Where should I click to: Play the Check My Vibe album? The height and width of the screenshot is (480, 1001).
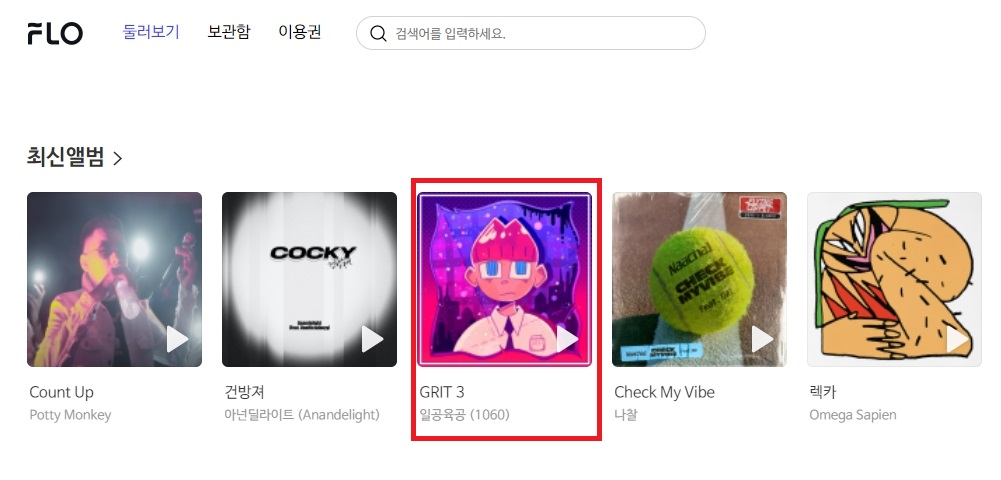[762, 339]
